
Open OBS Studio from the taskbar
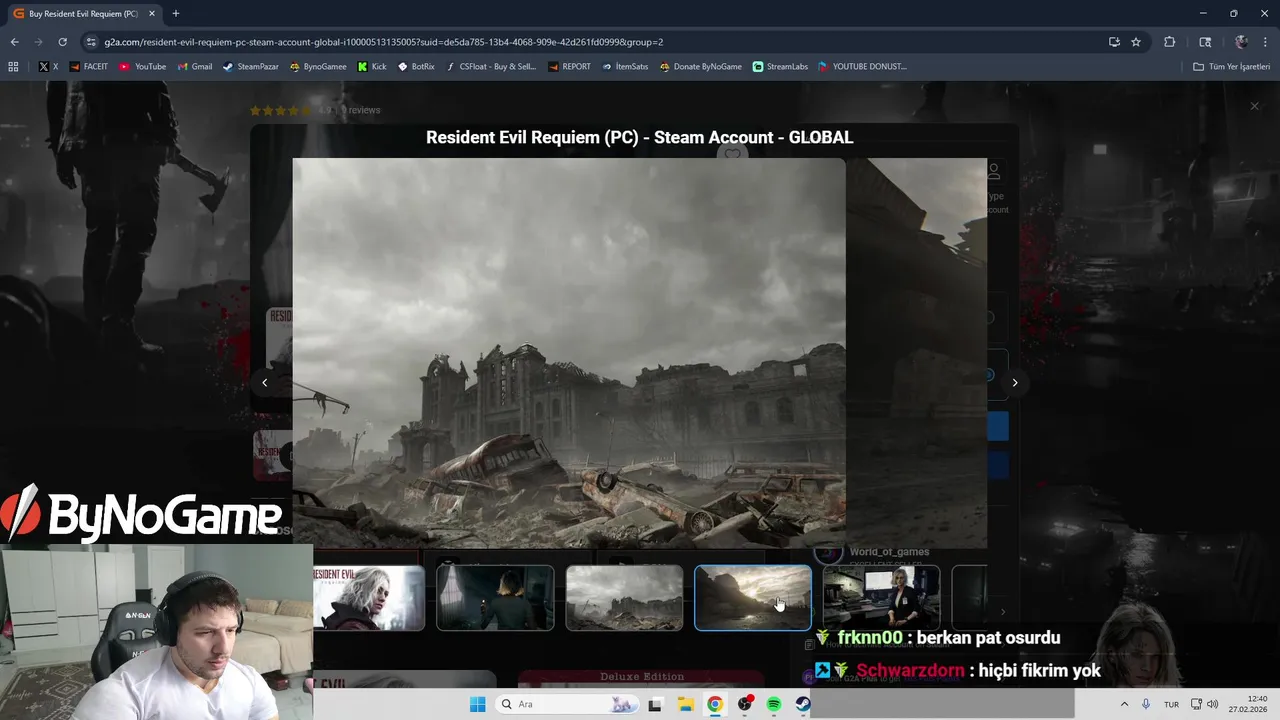(745, 704)
